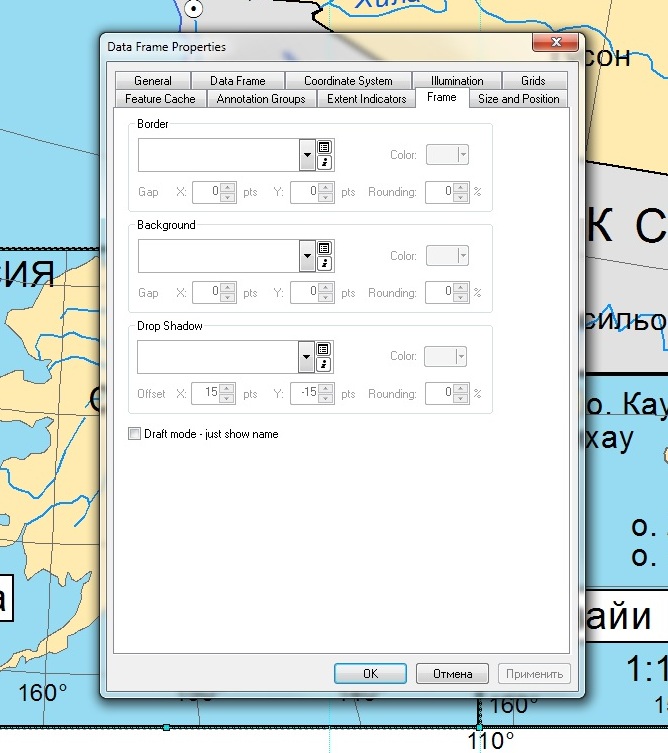Open the Border Color picker
This screenshot has height=753, width=668.
(x=447, y=155)
